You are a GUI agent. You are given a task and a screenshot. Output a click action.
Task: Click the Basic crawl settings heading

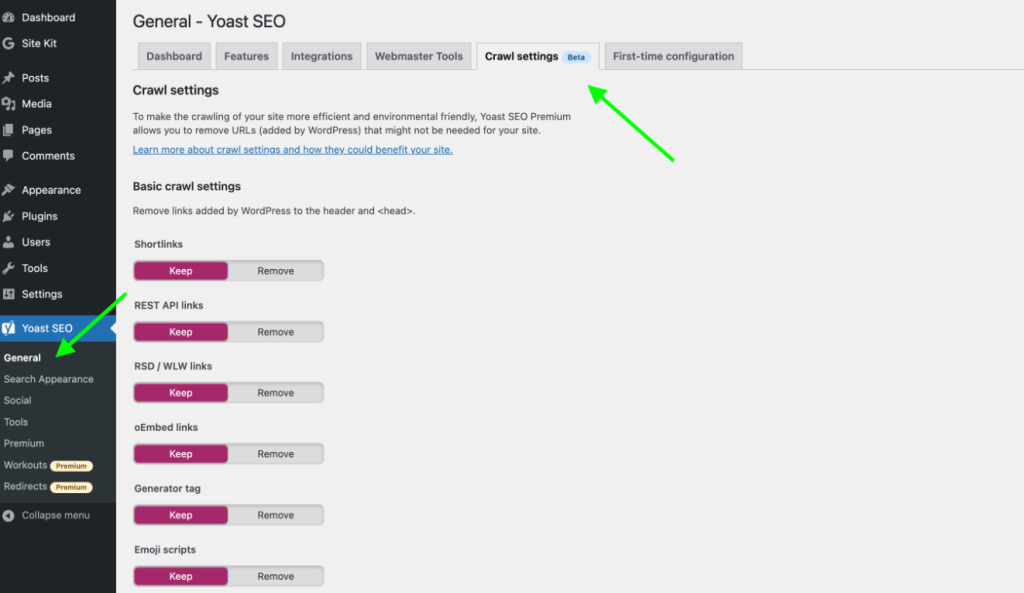187,186
